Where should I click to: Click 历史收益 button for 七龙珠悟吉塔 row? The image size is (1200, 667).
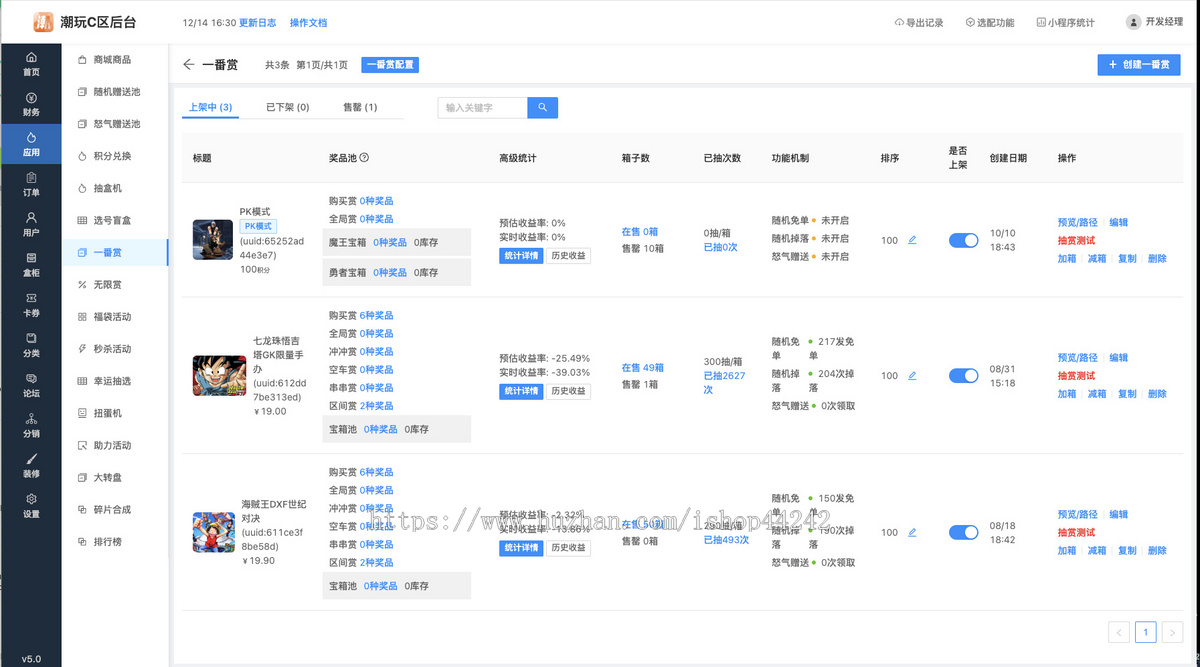(568, 391)
